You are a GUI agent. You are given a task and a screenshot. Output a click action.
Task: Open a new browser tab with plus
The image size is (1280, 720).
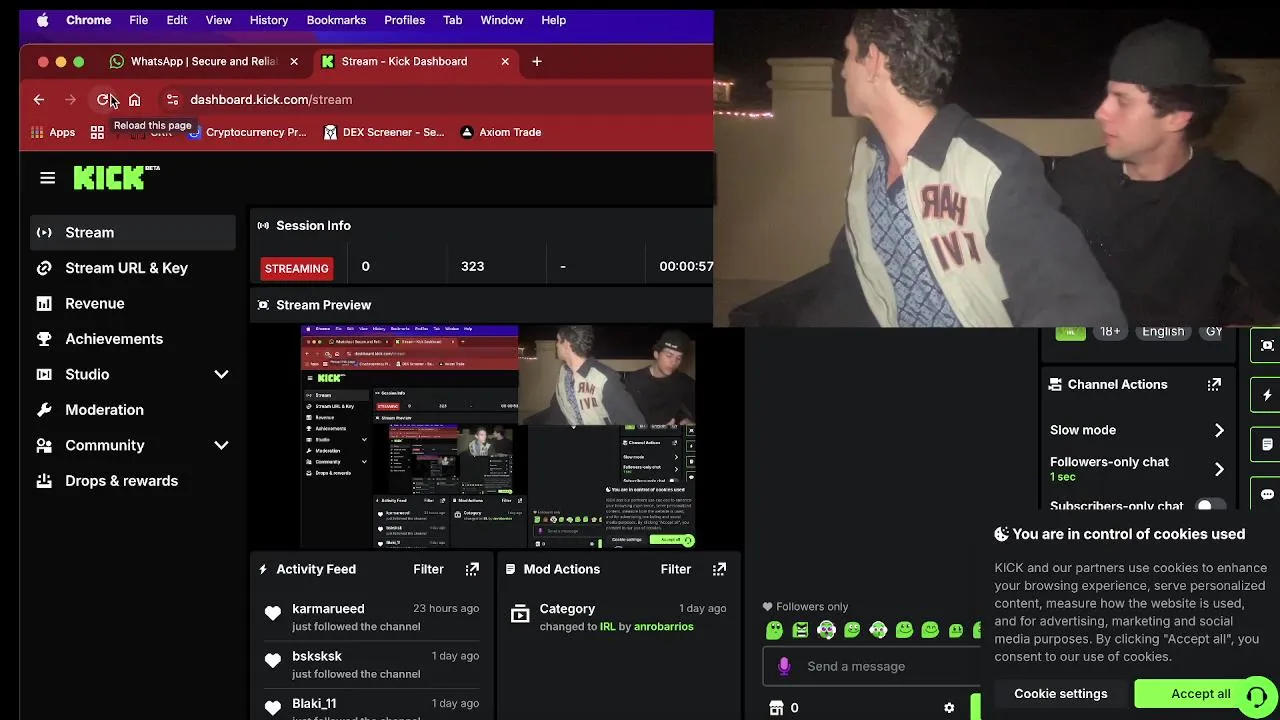537,61
